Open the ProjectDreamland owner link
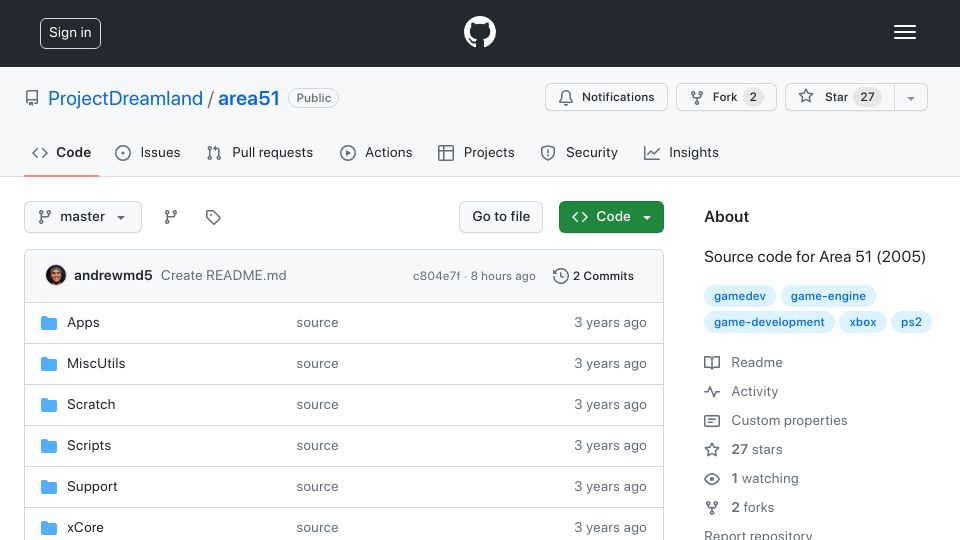 click(x=126, y=98)
